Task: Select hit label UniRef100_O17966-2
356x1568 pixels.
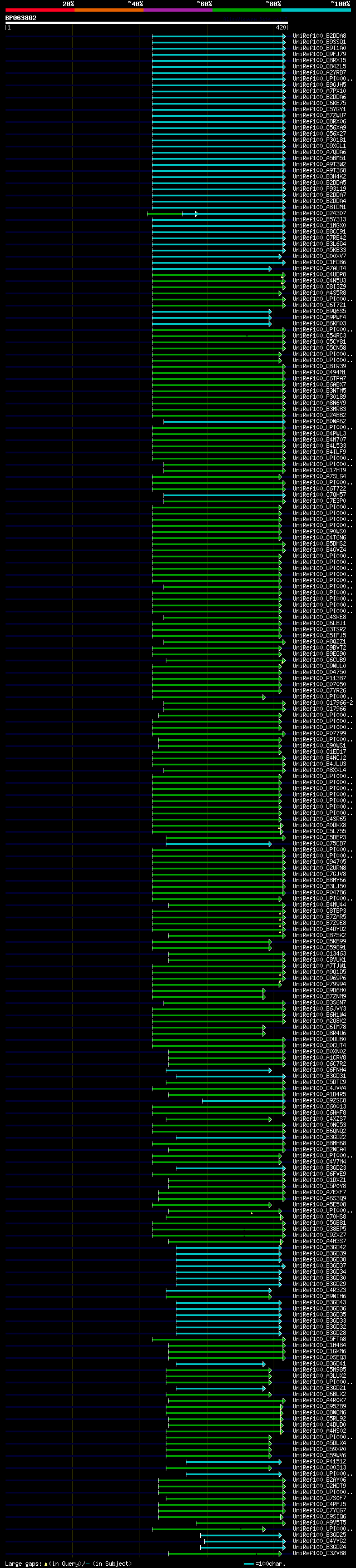Action: tap(323, 703)
